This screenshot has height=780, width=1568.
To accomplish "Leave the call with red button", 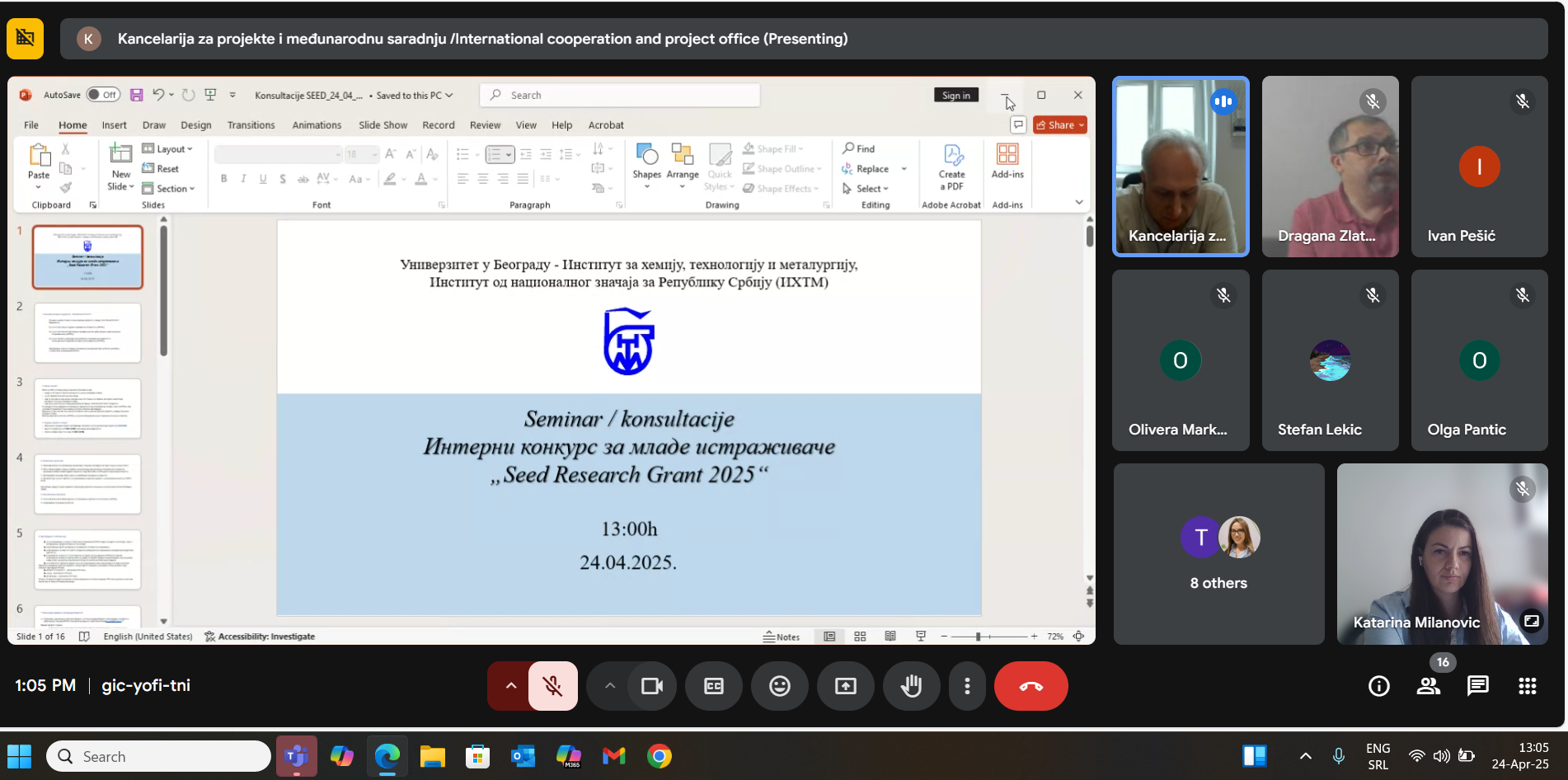I will [1030, 686].
